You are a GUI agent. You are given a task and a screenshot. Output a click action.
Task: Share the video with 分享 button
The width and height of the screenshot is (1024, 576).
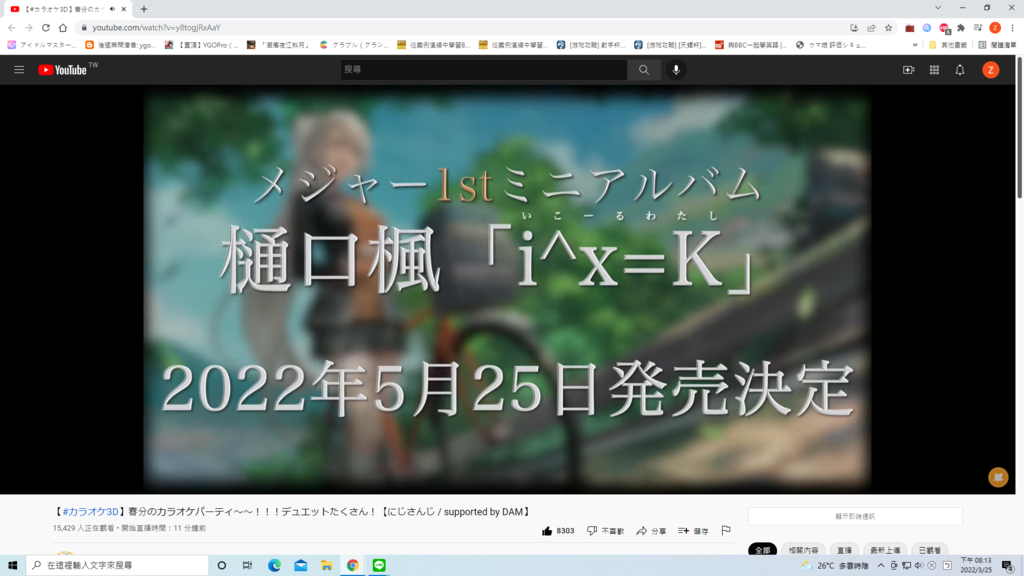[651, 531]
